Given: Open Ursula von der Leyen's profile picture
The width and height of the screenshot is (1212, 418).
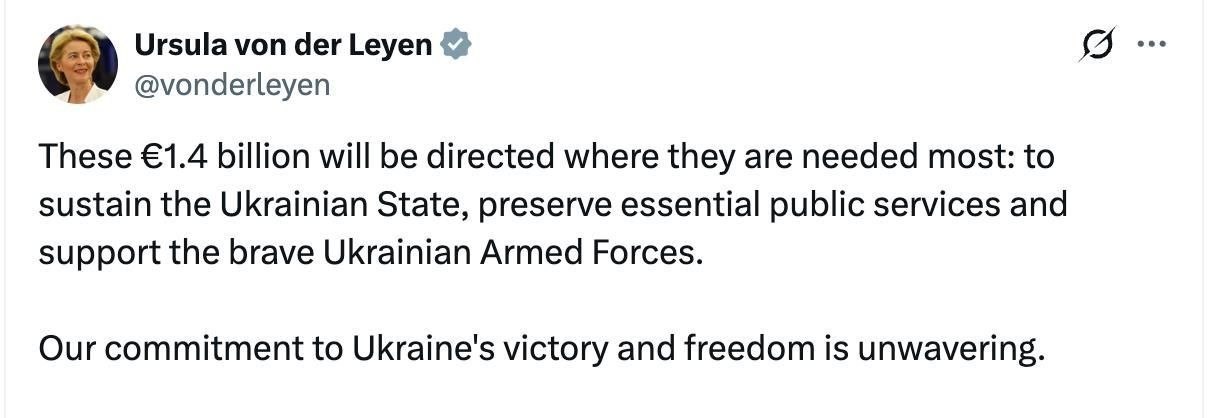Looking at the screenshot, I should pos(77,63).
